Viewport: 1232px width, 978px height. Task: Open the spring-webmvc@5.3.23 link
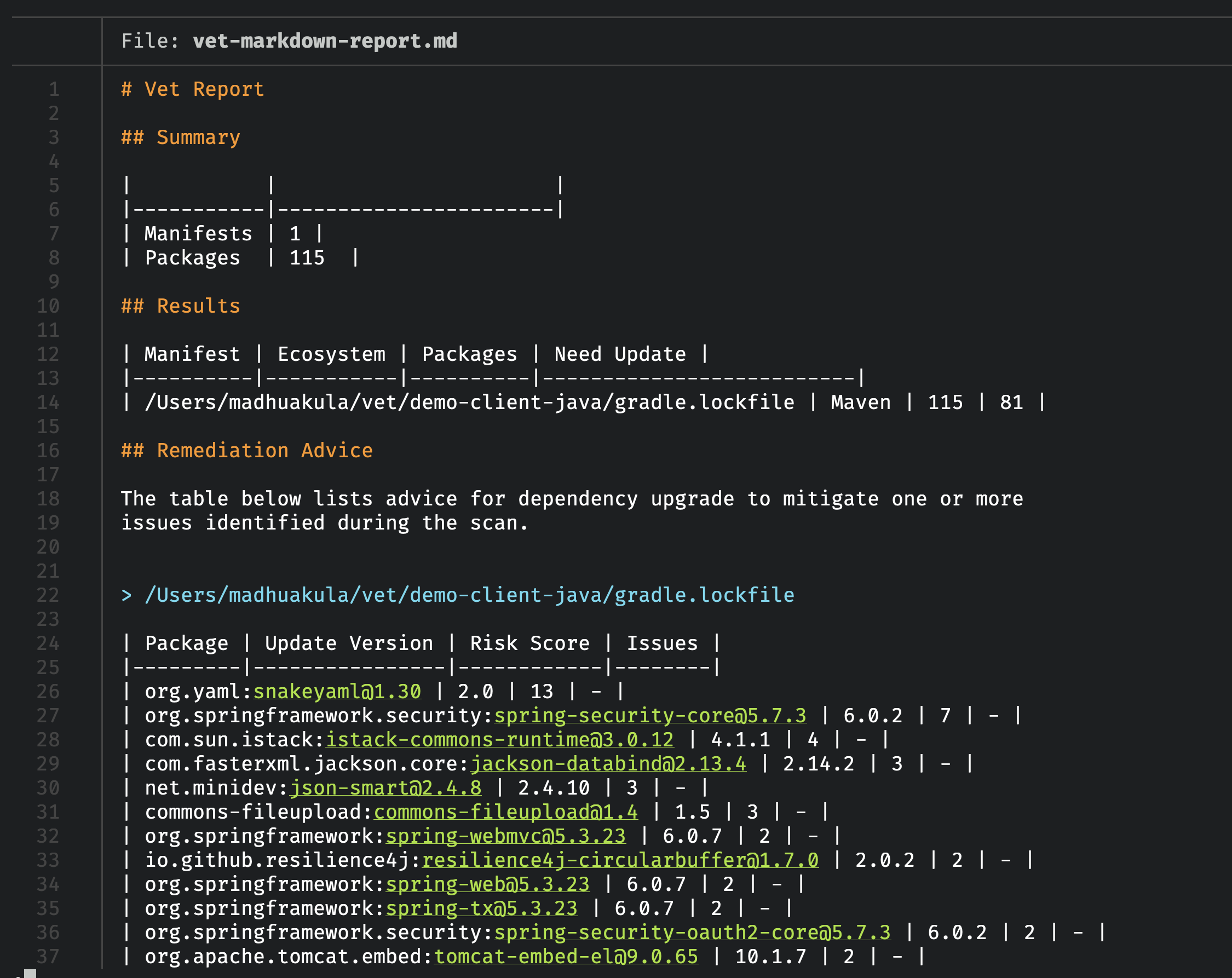506,836
